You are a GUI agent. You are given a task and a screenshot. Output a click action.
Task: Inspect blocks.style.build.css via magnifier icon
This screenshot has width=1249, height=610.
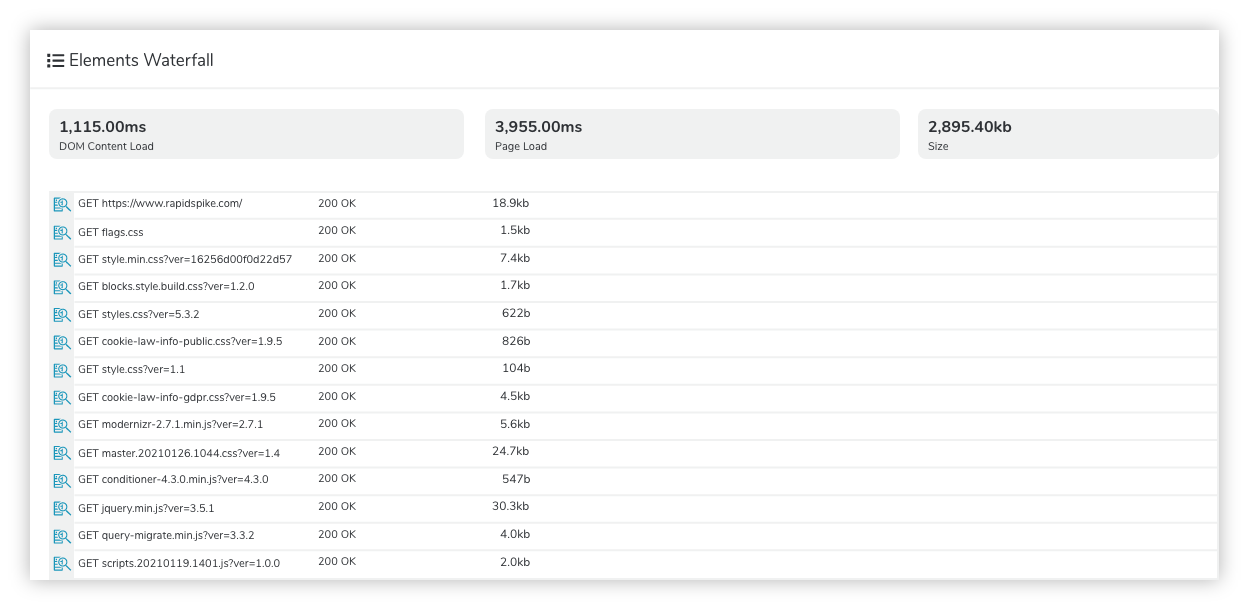click(x=62, y=287)
